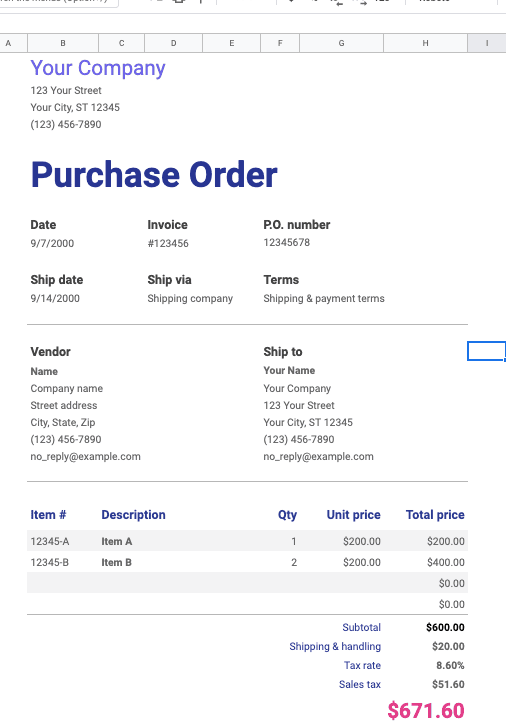Select item number 12345-B cell
506x726 pixels.
click(50, 562)
